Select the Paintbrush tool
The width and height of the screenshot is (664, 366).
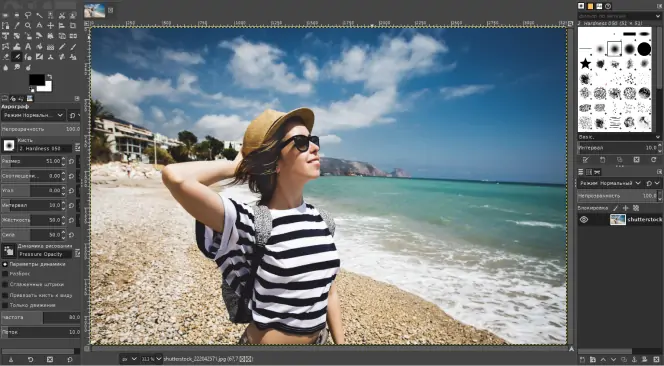tap(73, 47)
